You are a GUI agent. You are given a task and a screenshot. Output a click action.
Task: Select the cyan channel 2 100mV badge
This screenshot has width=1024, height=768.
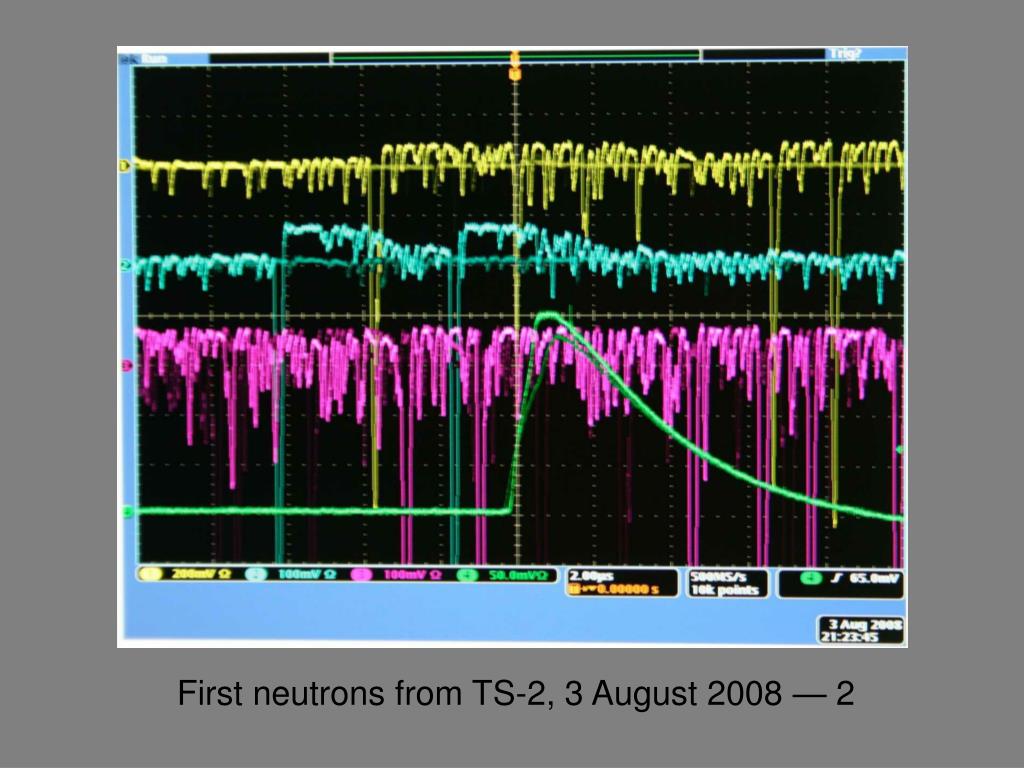coord(279,575)
